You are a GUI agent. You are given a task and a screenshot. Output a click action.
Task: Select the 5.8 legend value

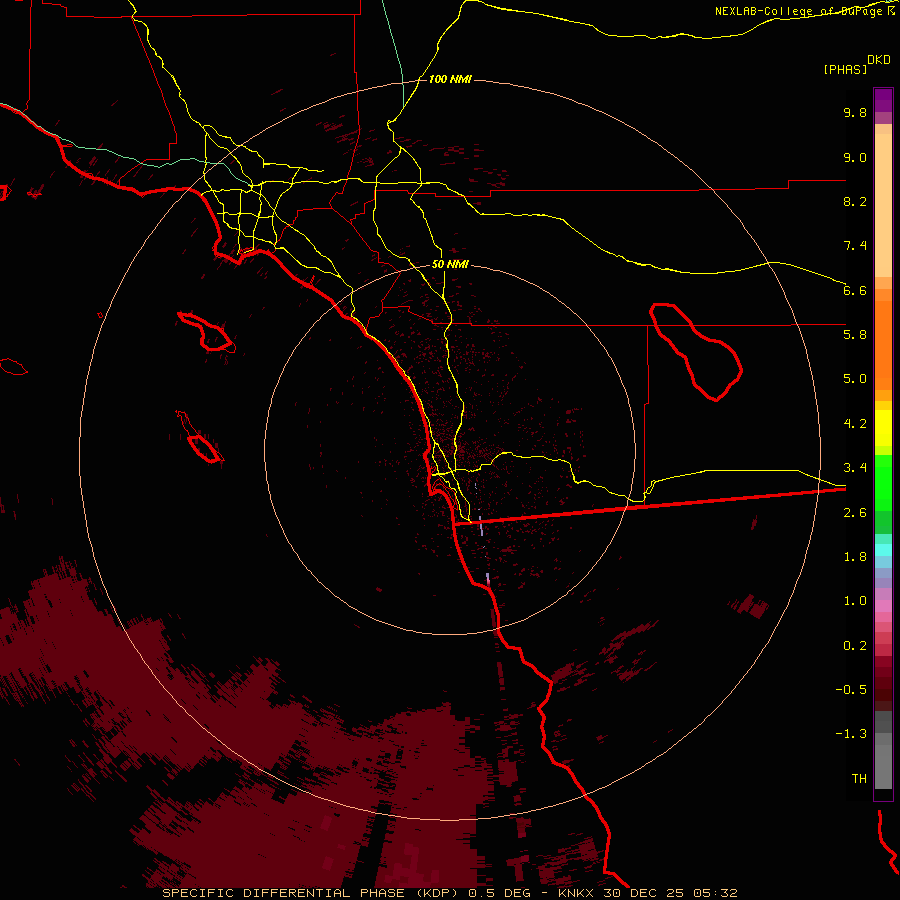click(x=855, y=335)
